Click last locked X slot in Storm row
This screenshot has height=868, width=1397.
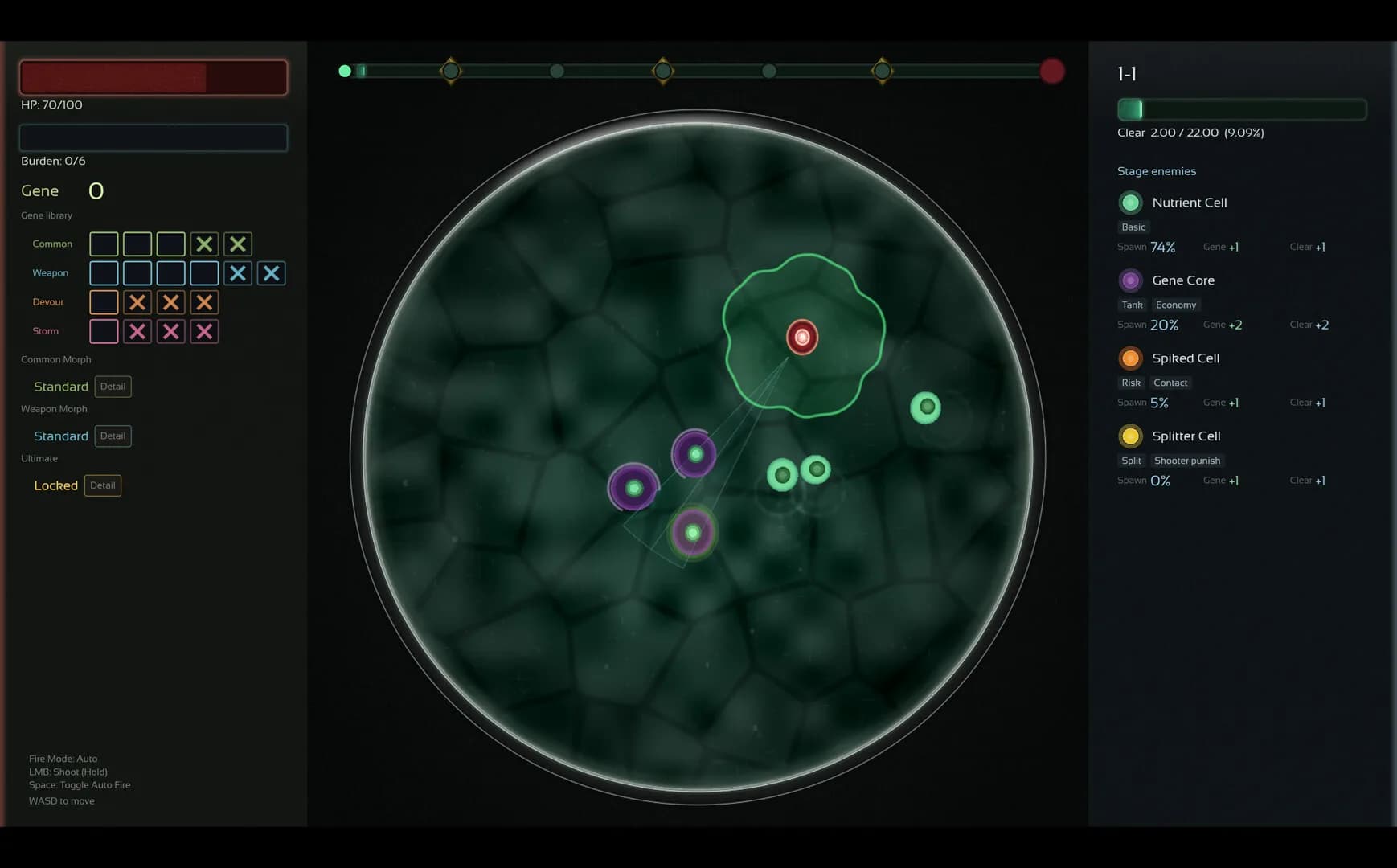click(204, 331)
